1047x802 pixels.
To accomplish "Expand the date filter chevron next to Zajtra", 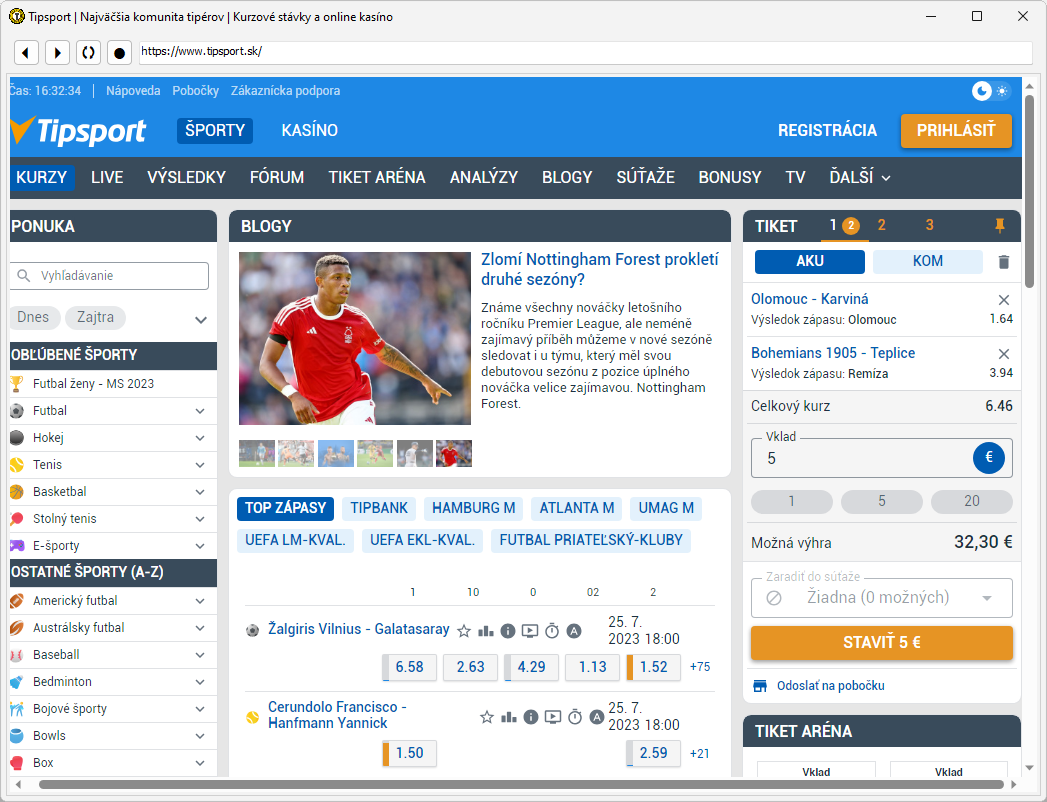I will pyautogui.click(x=201, y=320).
